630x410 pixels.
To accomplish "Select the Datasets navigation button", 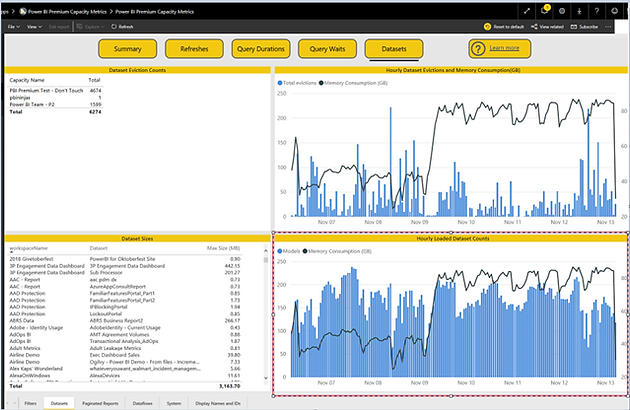I will pos(394,49).
